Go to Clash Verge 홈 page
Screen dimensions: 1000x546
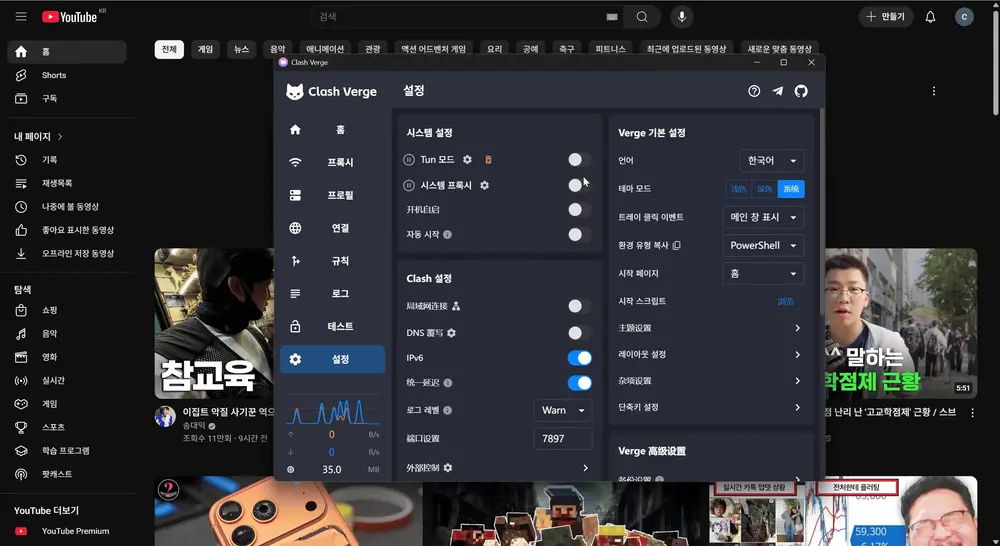click(x=332, y=129)
